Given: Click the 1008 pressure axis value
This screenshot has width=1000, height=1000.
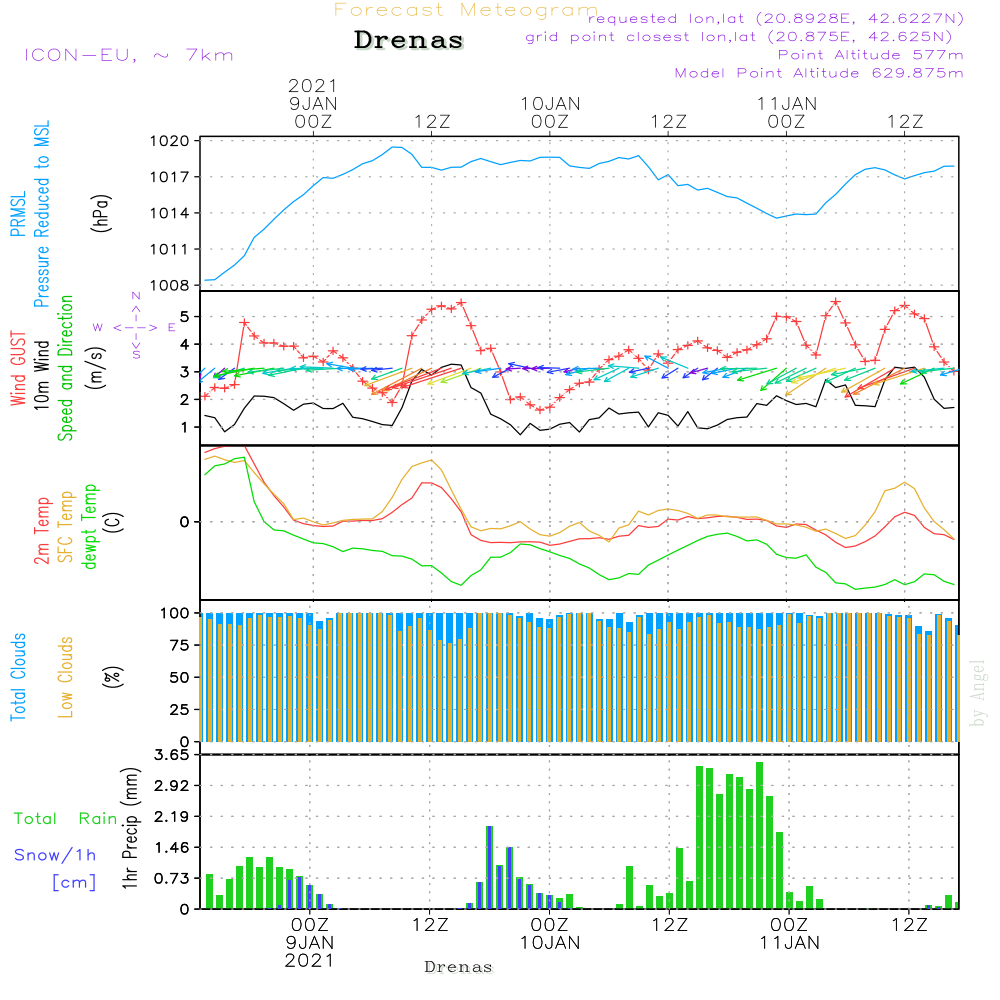Looking at the screenshot, I should (x=170, y=285).
